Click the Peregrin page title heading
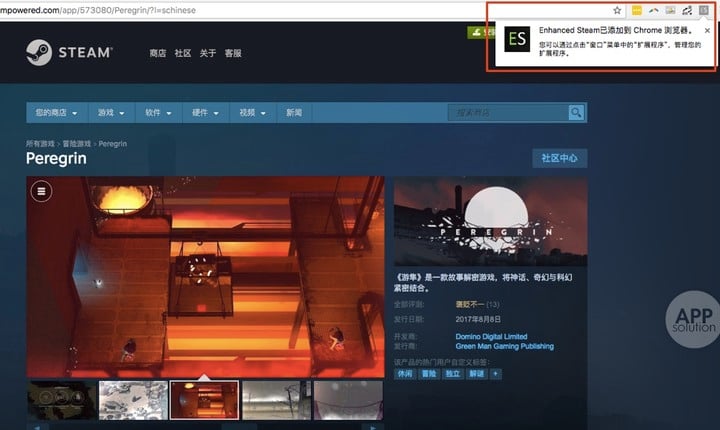720x430 pixels. tap(56, 158)
